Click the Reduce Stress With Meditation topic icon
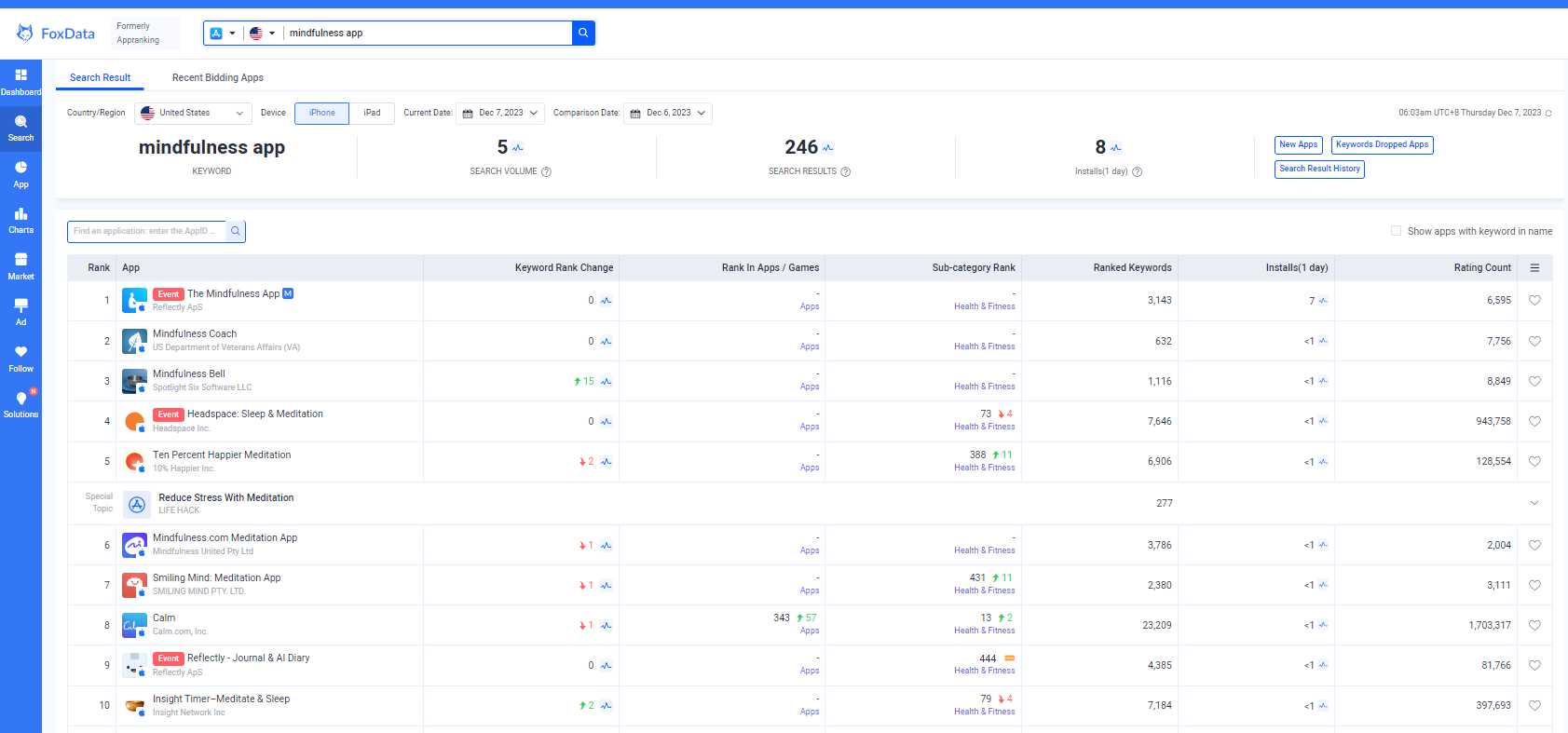This screenshot has width=1568, height=733. 137,504
